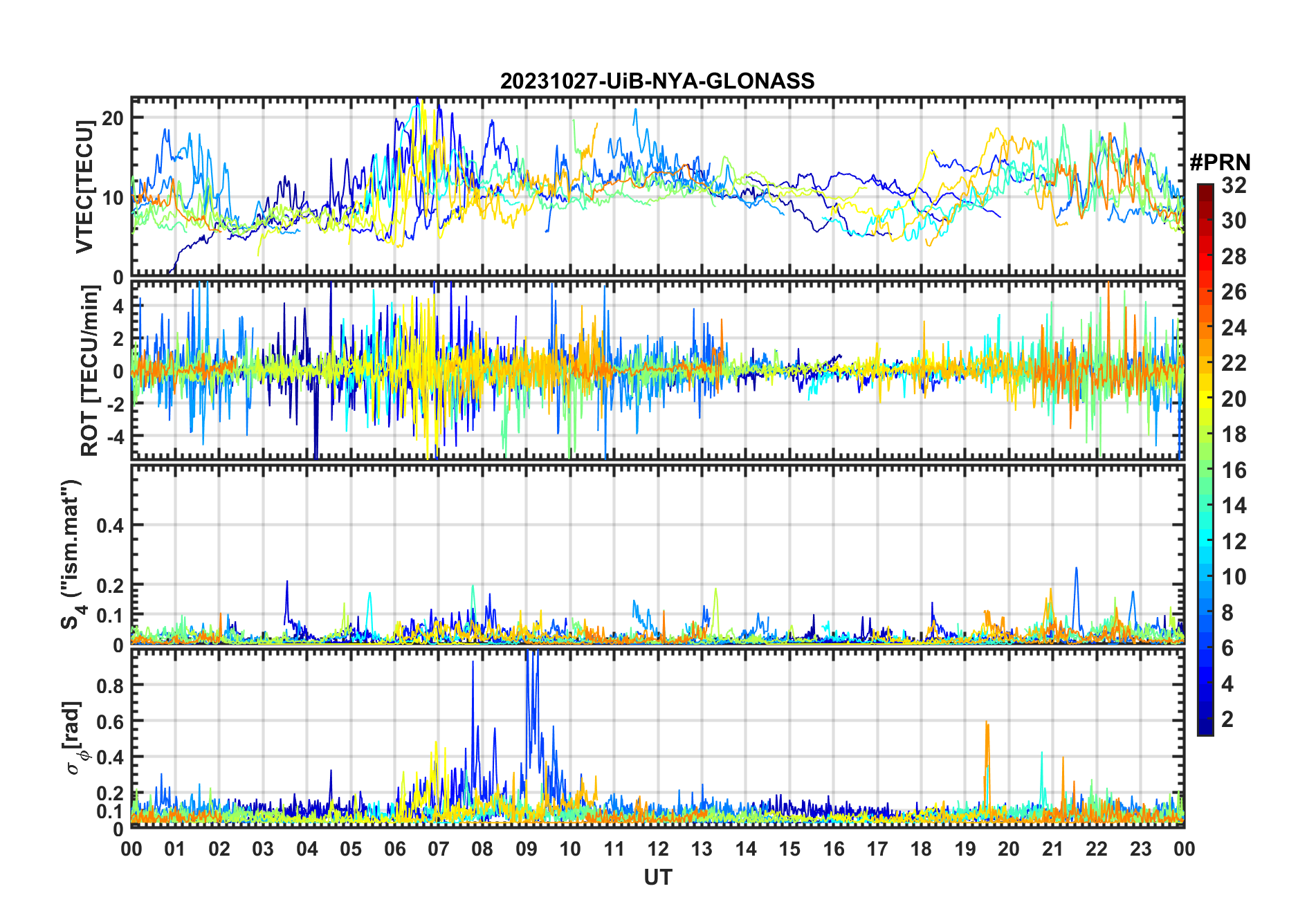Click S4 y-axis tick label 0.4
Viewport: 1316px width, 920px height.
click(110, 525)
